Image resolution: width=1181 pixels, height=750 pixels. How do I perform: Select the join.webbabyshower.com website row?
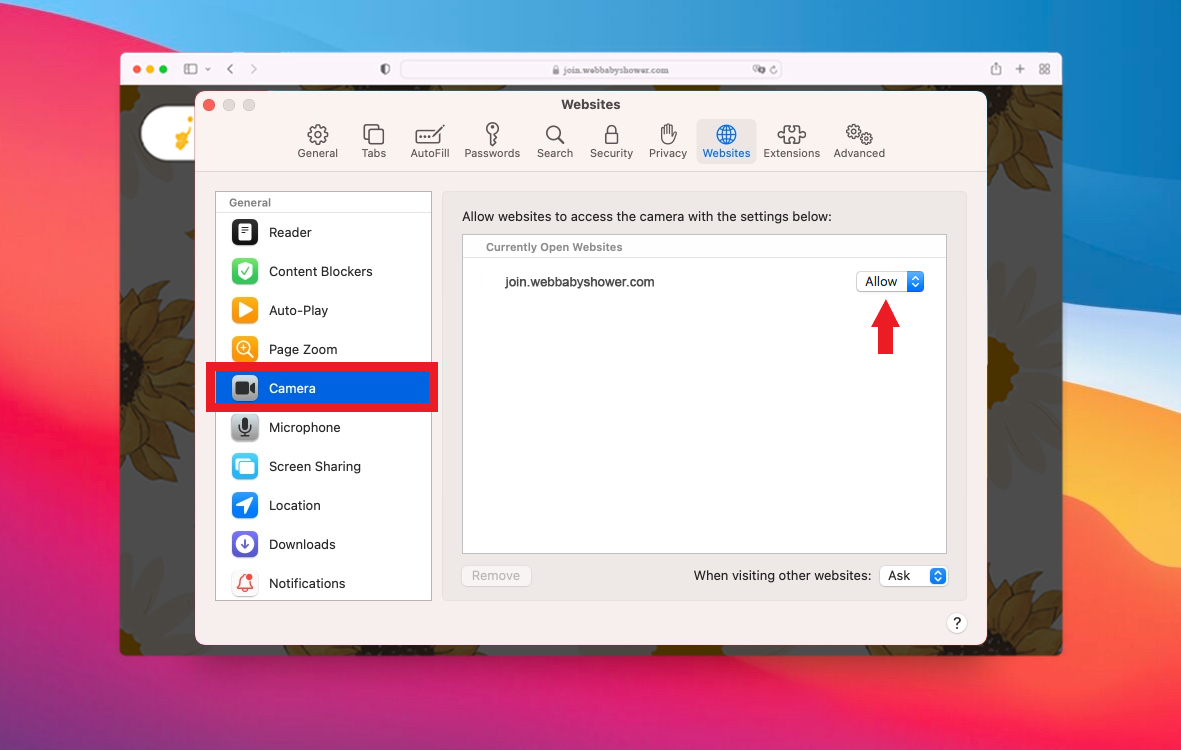(704, 282)
